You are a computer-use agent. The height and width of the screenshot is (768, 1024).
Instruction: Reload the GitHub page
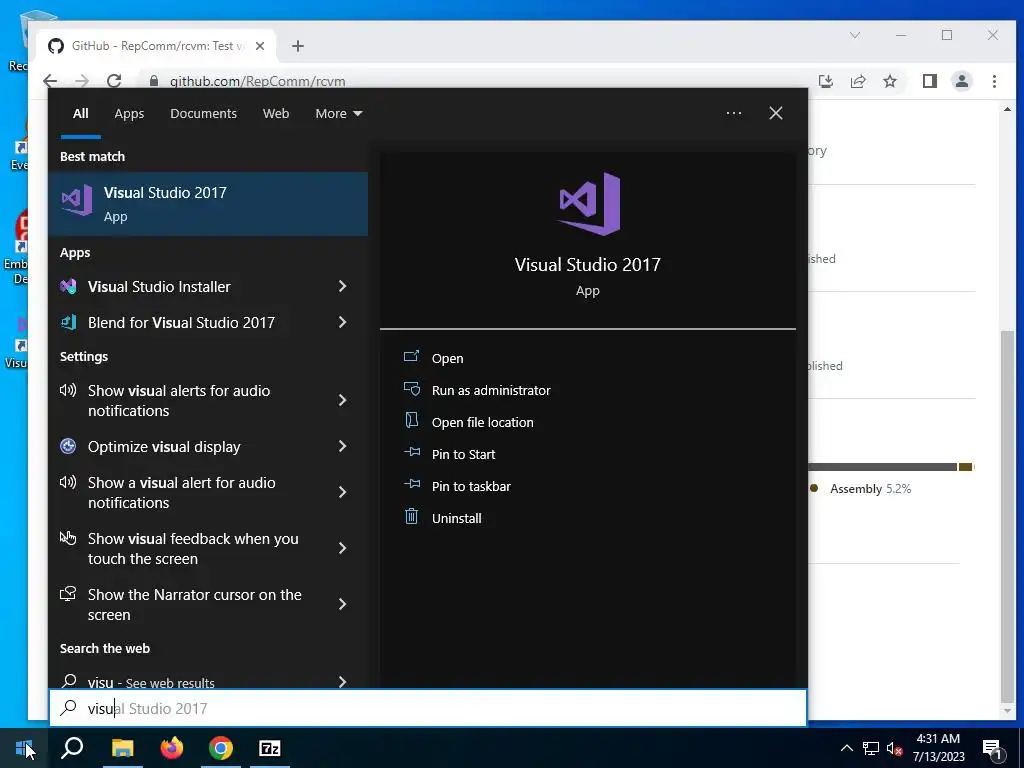(114, 81)
